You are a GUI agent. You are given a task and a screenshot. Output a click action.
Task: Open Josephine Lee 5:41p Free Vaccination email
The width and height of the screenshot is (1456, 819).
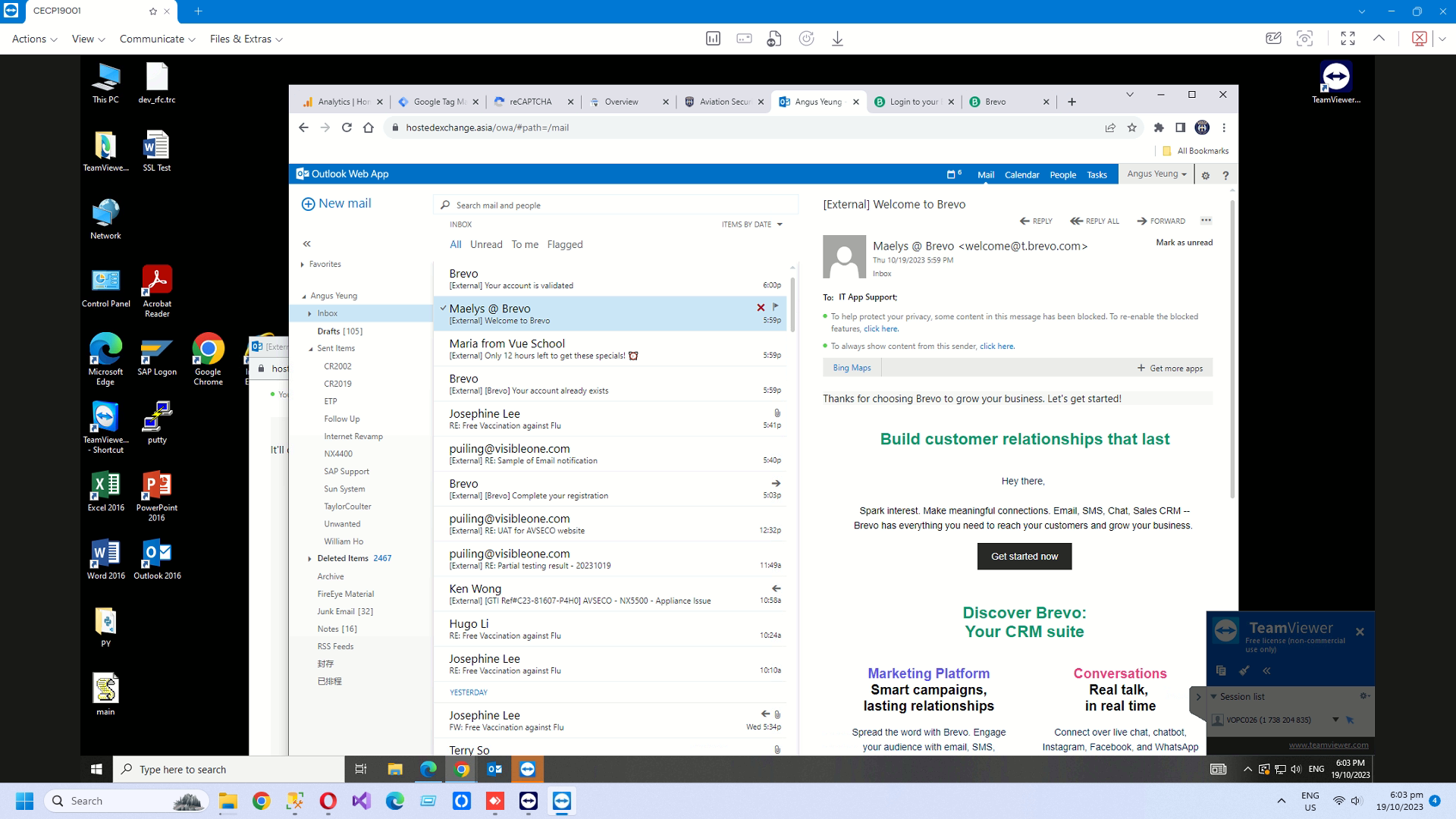[x=610, y=419]
